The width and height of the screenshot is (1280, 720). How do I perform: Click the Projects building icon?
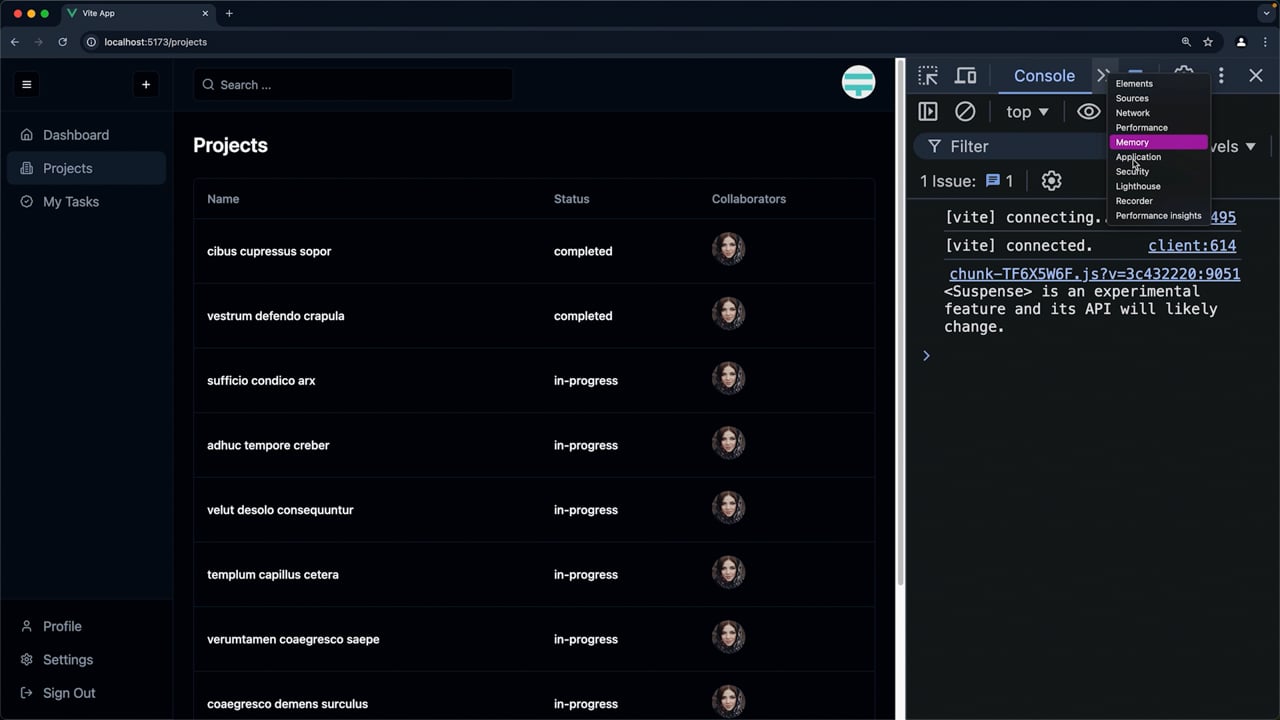point(27,168)
